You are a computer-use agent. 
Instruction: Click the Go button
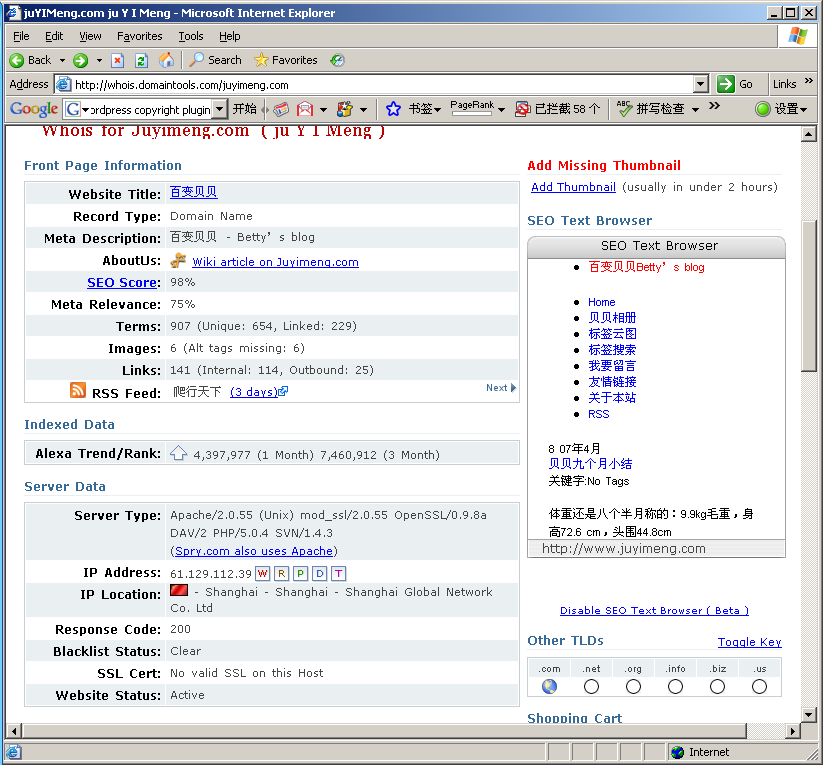click(x=735, y=84)
